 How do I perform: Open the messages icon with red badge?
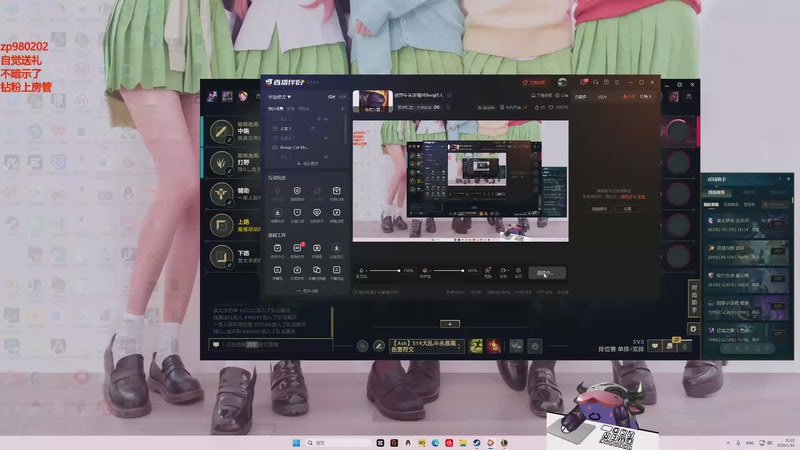pyautogui.click(x=584, y=82)
